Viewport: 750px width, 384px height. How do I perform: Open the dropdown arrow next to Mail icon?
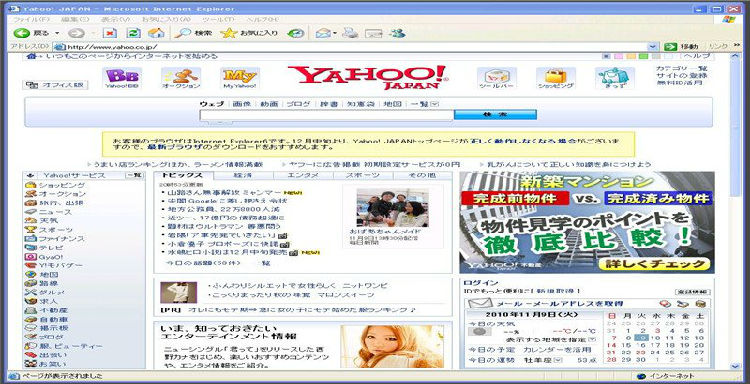tap(335, 33)
